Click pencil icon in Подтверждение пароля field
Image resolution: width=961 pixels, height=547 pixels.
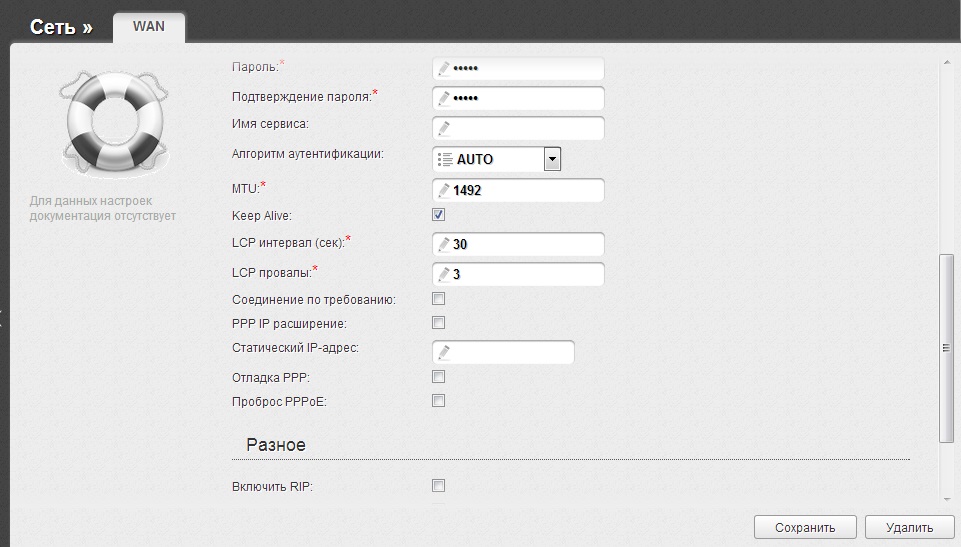pyautogui.click(x=443, y=98)
